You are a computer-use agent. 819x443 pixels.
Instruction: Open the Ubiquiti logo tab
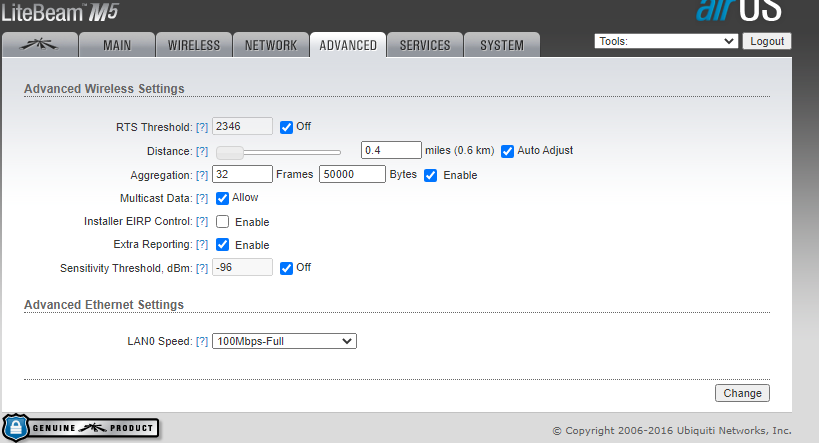[40, 45]
